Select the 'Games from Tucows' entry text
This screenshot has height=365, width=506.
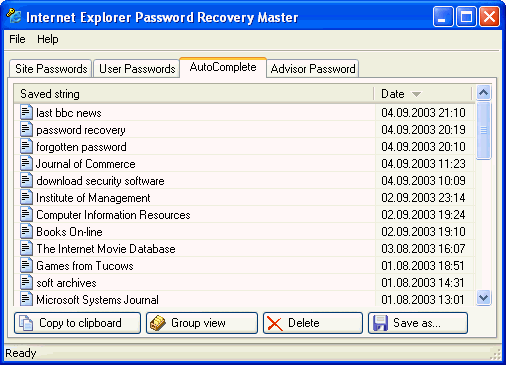tap(85, 266)
